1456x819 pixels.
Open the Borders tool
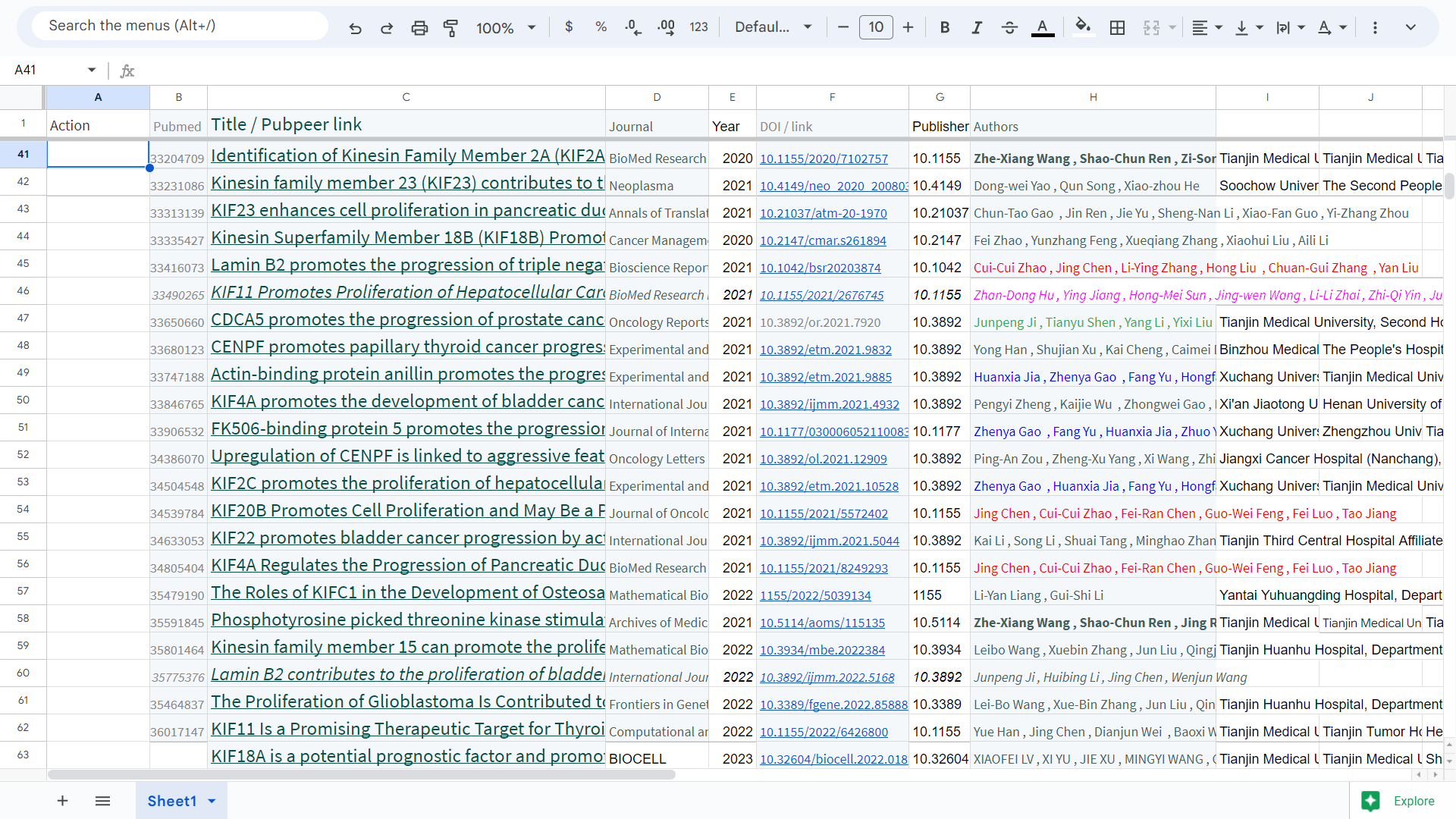click(1117, 28)
